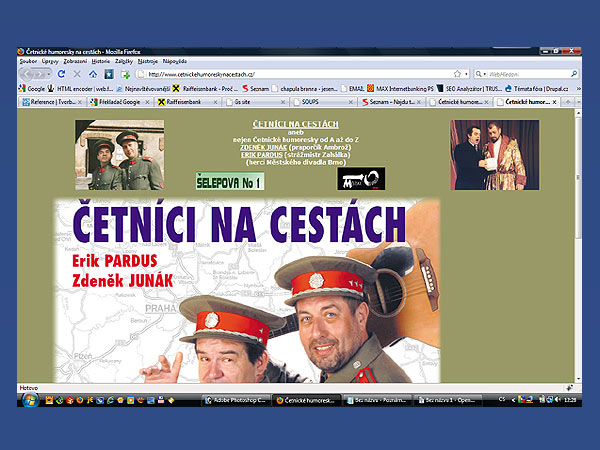Click the theatre stage photo thumbnail
Image resolution: width=600 pixels, height=450 pixels.
click(495, 155)
